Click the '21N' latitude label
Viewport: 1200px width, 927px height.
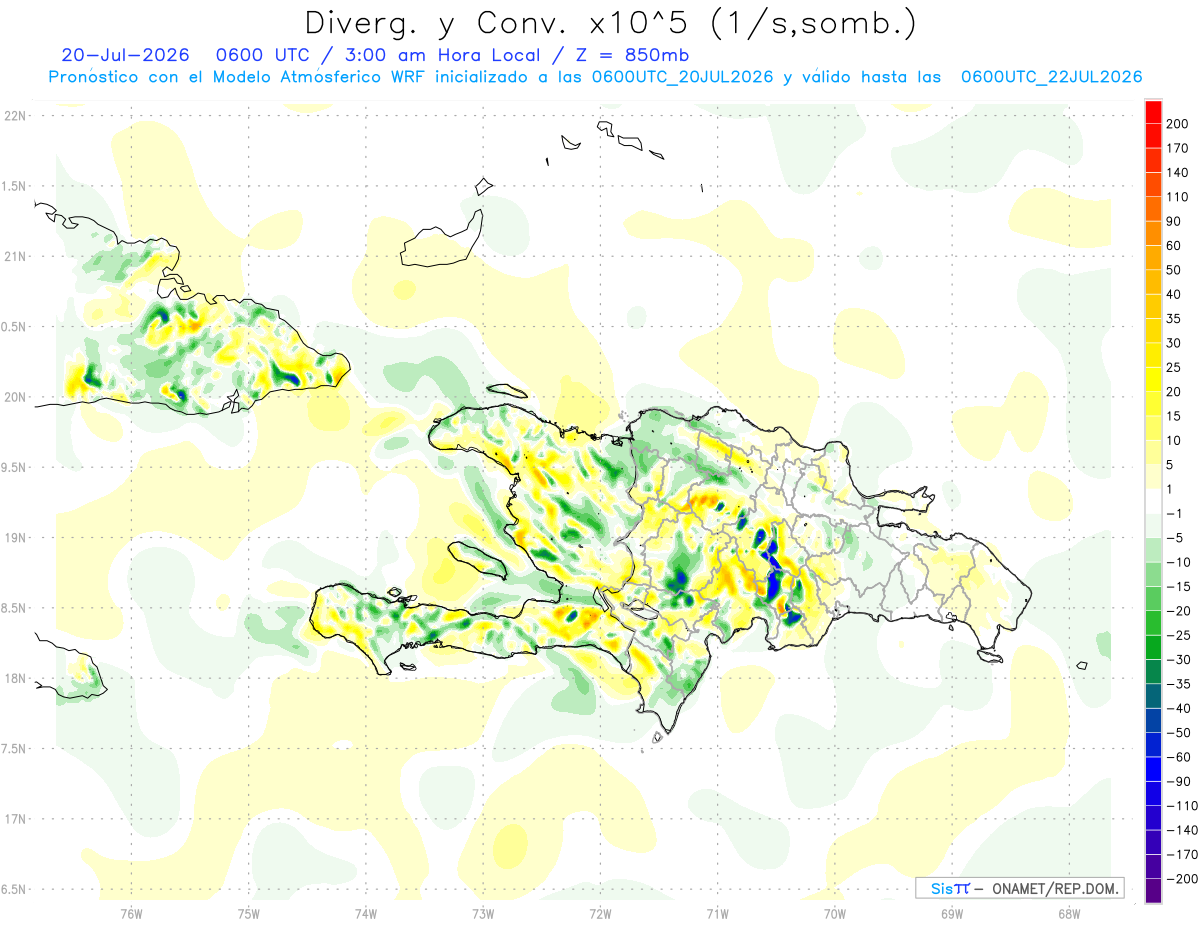[x=15, y=256]
